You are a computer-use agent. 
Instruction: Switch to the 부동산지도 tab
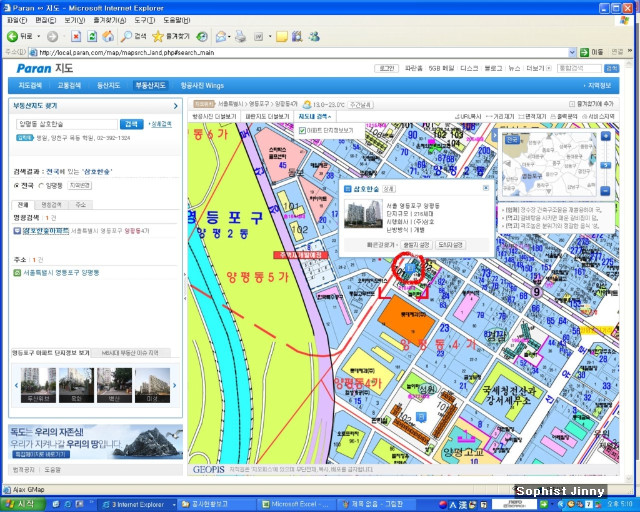point(151,85)
